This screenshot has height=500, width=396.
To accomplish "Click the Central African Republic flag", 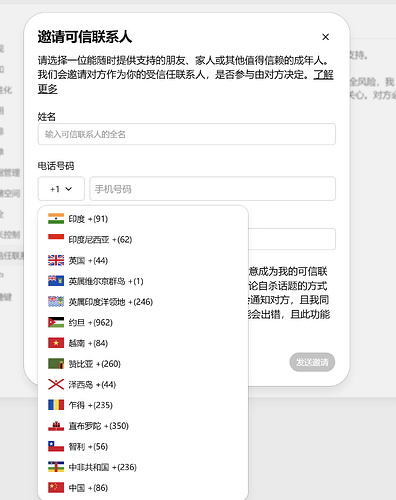I will (56, 467).
